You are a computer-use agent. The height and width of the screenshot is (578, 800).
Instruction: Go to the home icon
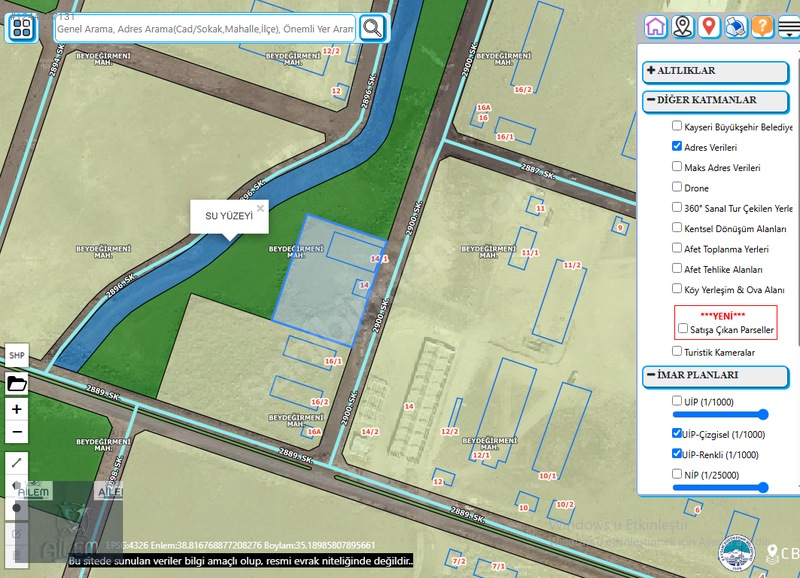[655, 27]
